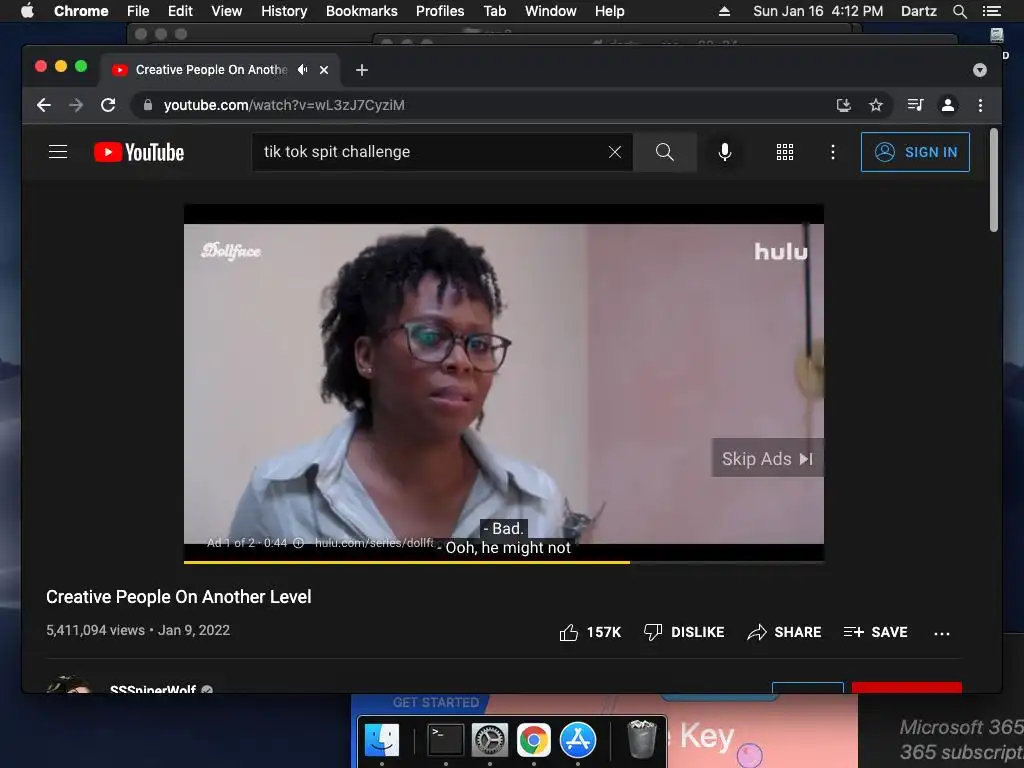Click the page vertical scrollbar
The image size is (1024, 768).
pyautogui.click(x=993, y=180)
